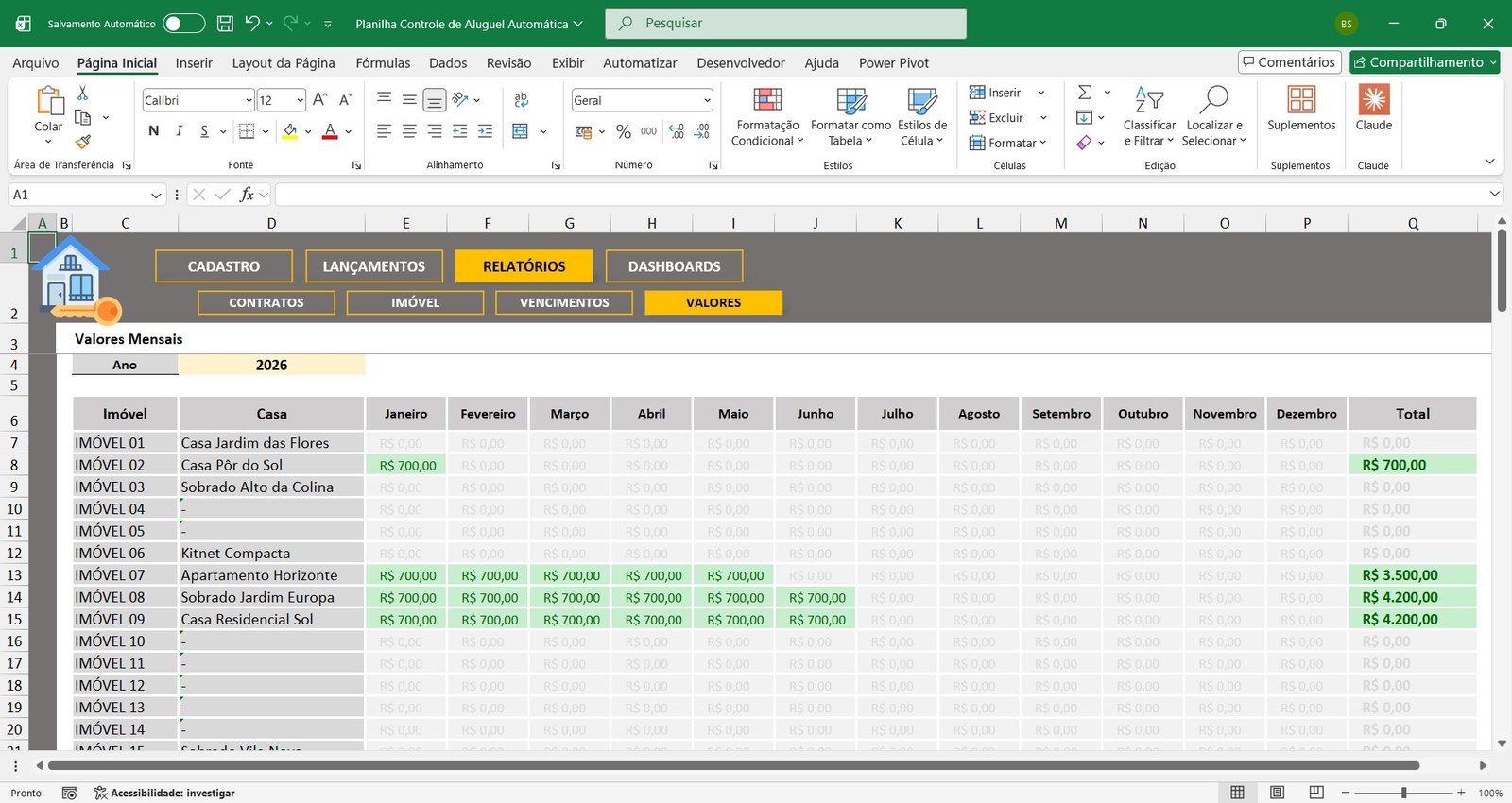Switch to Power Pivot tab
The height and width of the screenshot is (803, 1512).
(x=894, y=62)
